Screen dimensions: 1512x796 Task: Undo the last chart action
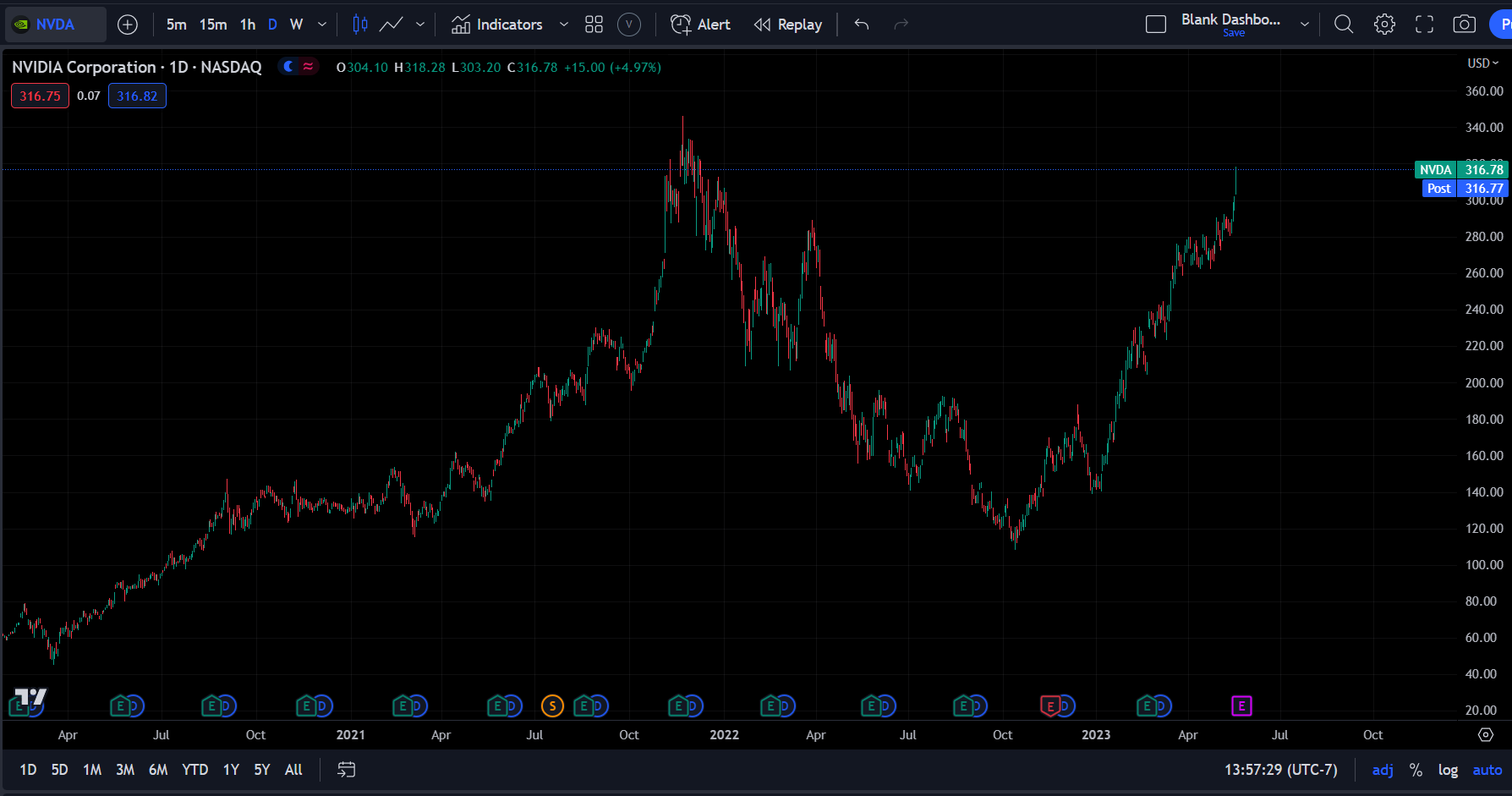point(862,25)
